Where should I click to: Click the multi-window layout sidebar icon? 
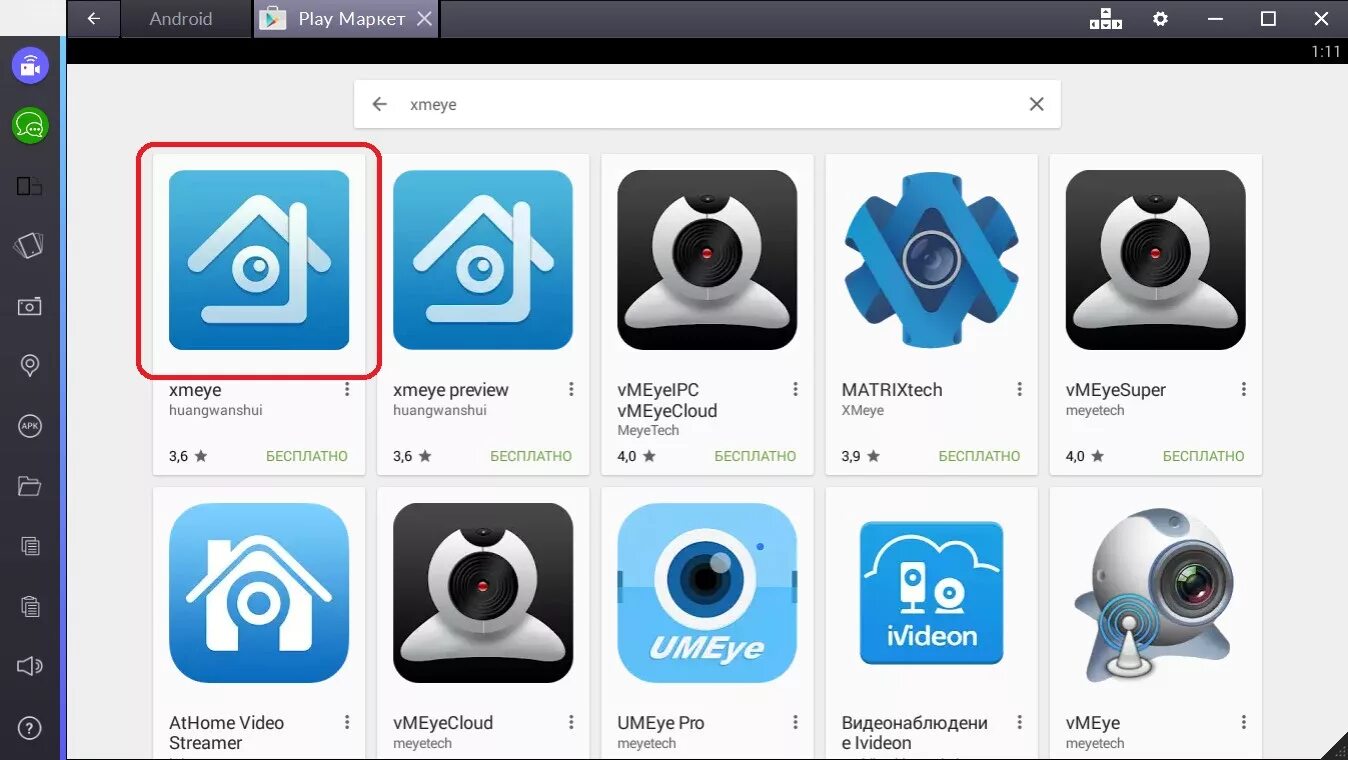tap(30, 186)
